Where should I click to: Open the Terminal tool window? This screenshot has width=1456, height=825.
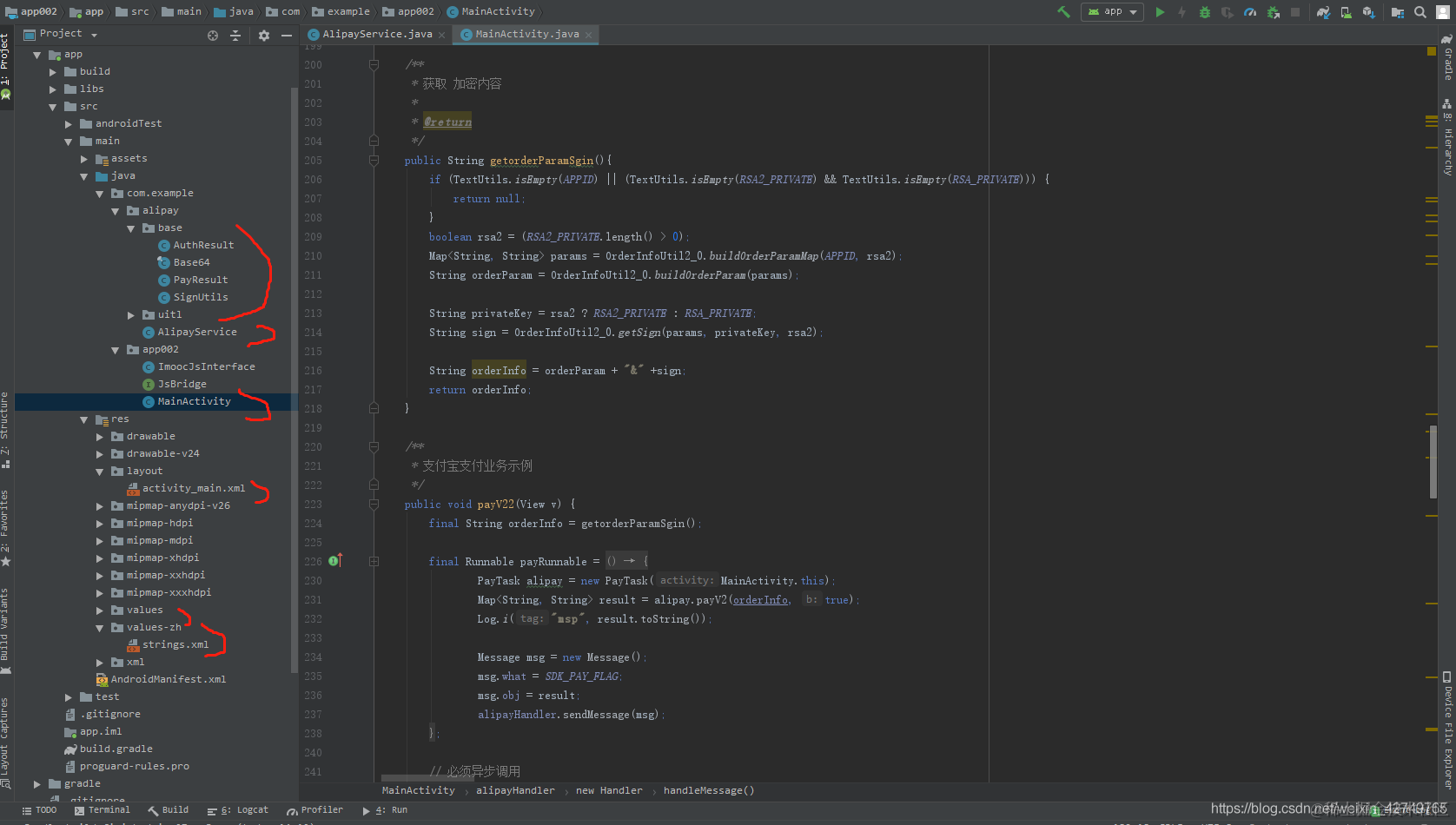[x=103, y=810]
